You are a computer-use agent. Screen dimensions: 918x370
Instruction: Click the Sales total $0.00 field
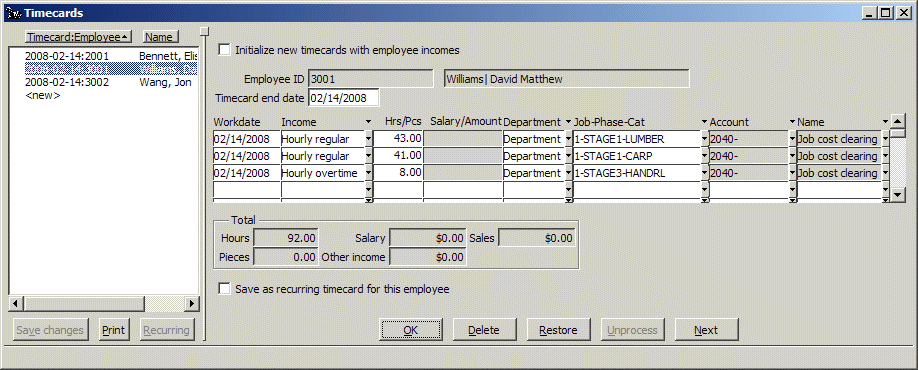click(536, 238)
